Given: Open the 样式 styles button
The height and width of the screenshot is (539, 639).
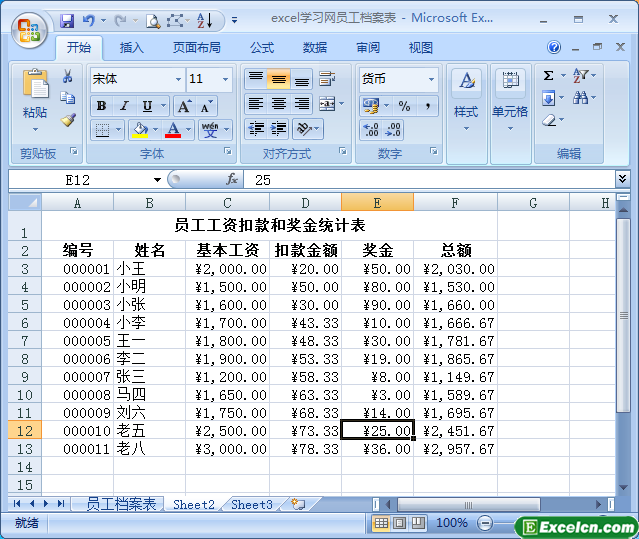Looking at the screenshot, I should point(466,100).
